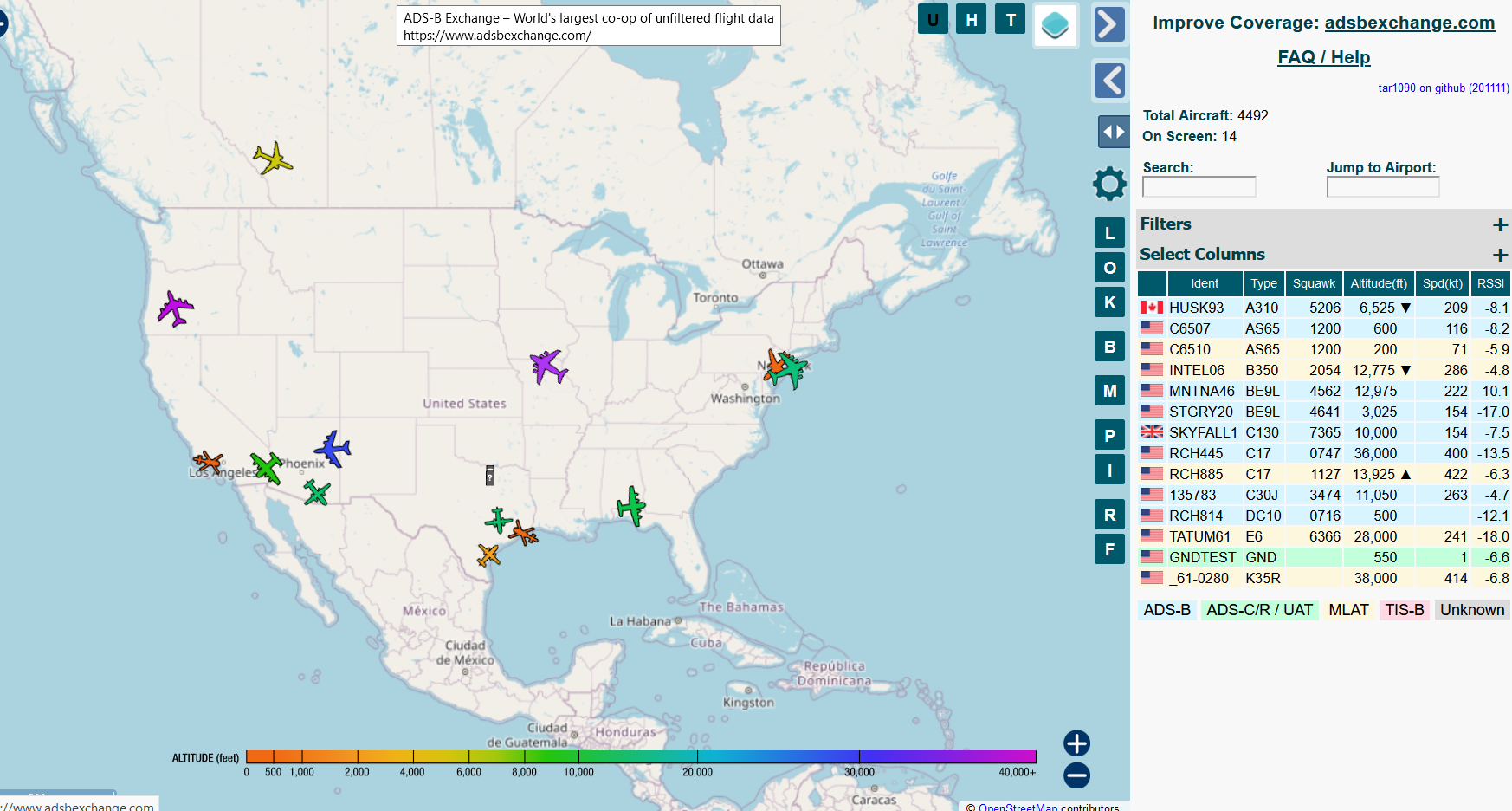Click the Search input field
The width and height of the screenshot is (1512, 811).
[1199, 187]
